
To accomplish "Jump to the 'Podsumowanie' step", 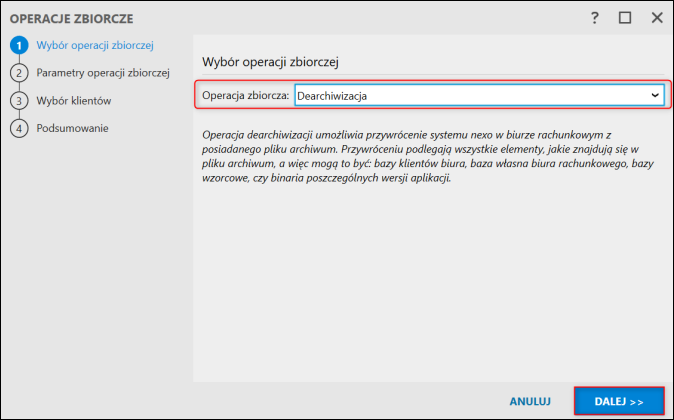I will pyautogui.click(x=72, y=128).
